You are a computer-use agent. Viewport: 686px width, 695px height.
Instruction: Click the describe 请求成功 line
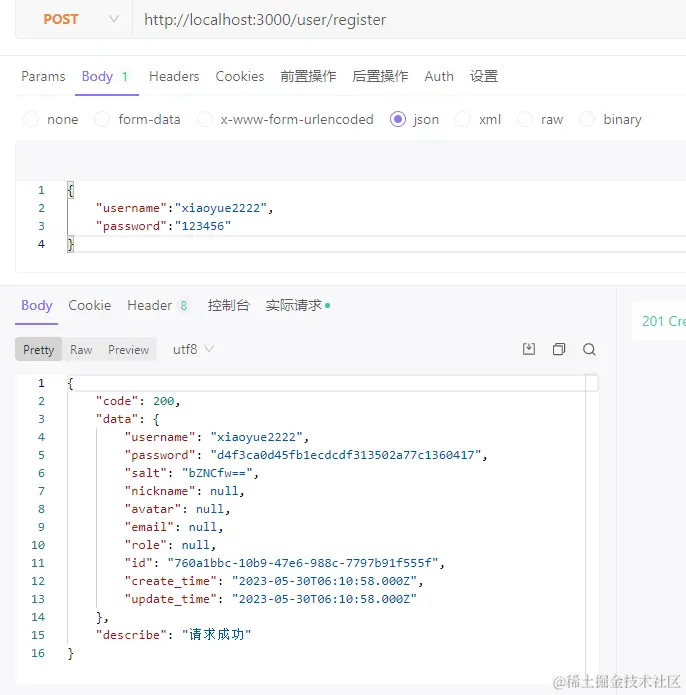pos(174,635)
